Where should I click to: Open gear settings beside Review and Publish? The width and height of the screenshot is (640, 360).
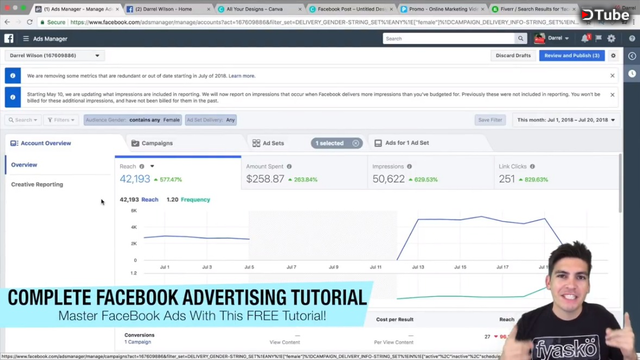[x=613, y=56]
